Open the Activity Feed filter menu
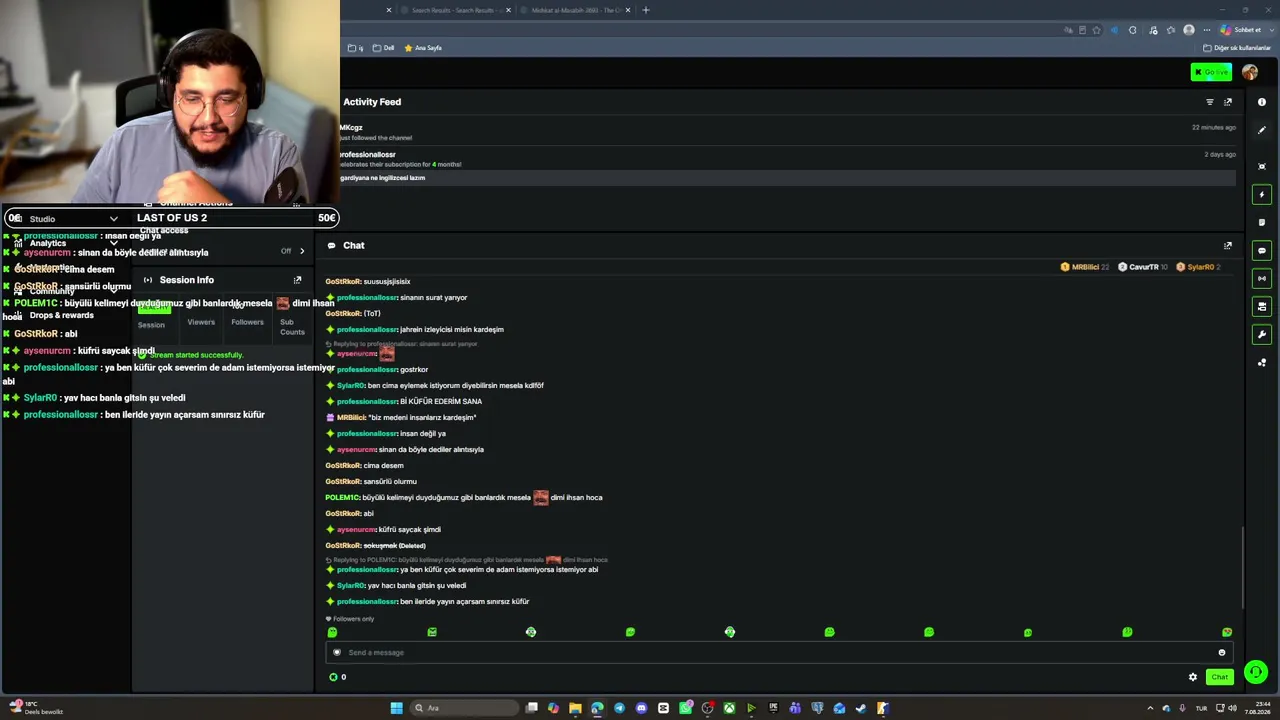Screen dimensions: 1280x720 point(1210,102)
